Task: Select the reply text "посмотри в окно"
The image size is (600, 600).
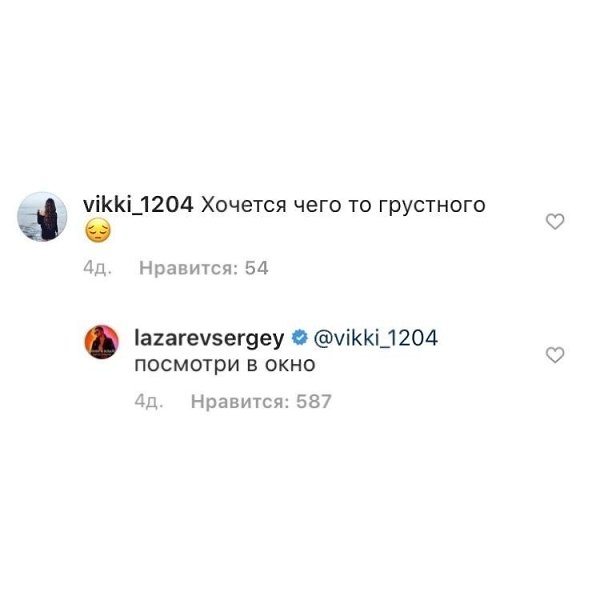Action: pos(225,364)
